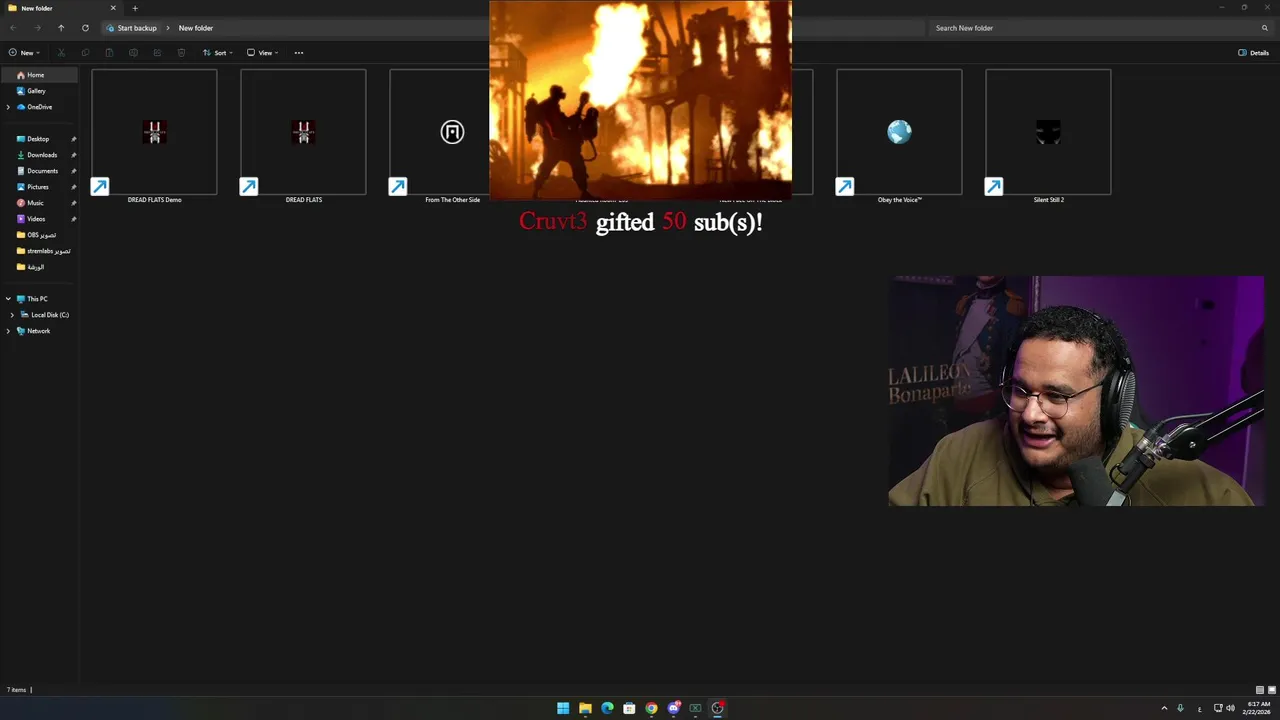
Task: Expand the breadcrumb chevron after Start backup
Action: click(168, 28)
